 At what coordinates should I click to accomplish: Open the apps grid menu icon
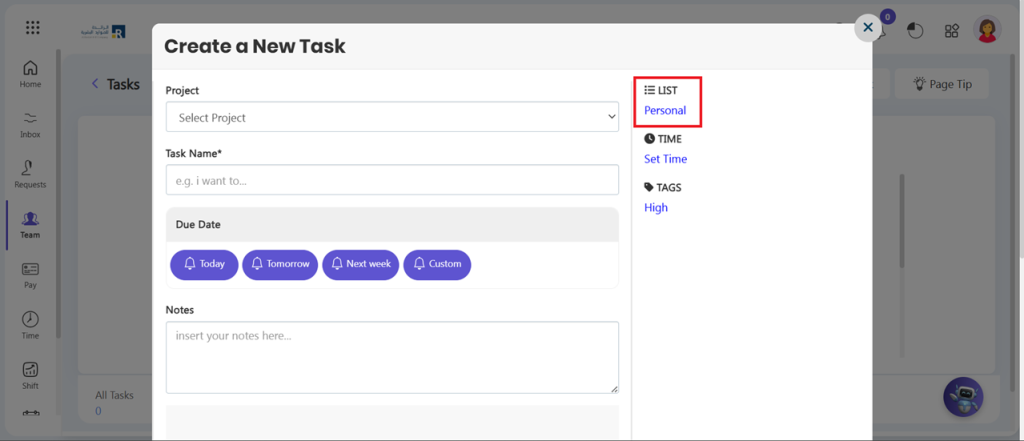(x=33, y=28)
